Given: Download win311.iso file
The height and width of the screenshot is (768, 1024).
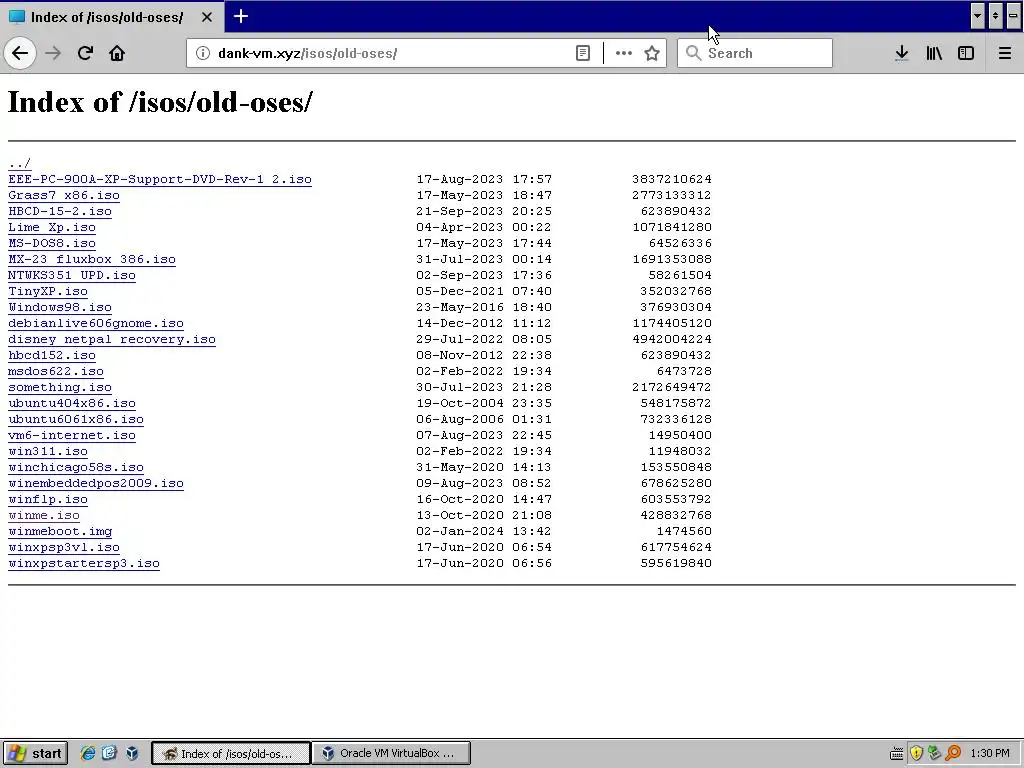Looking at the screenshot, I should pyautogui.click(x=48, y=451).
